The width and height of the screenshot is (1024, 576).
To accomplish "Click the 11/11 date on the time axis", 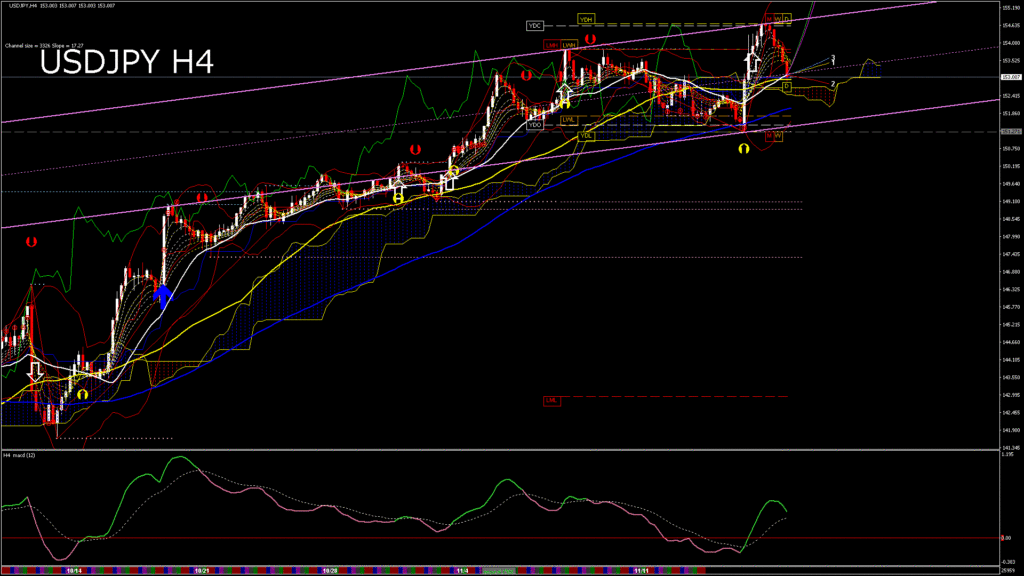I will (x=641, y=571).
